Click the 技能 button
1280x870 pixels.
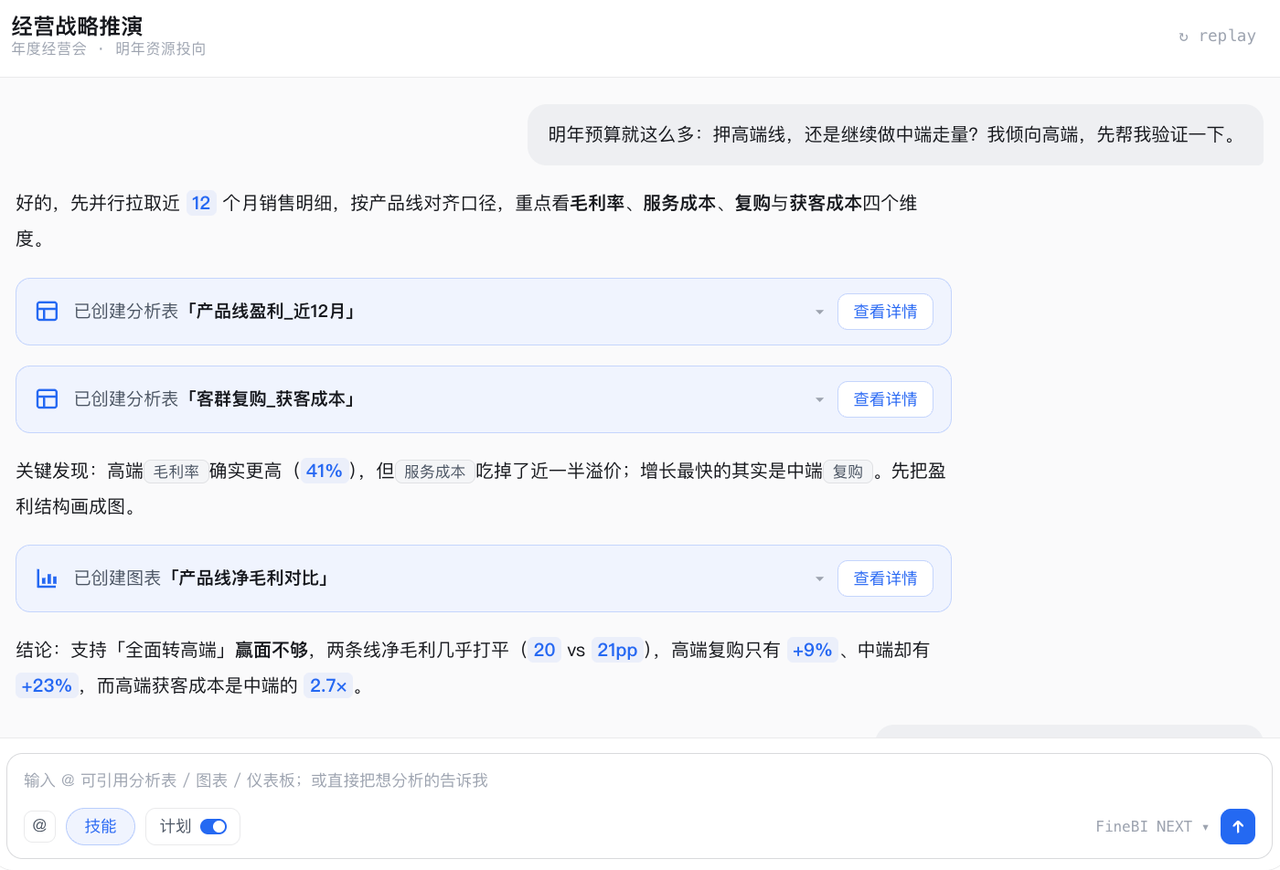100,826
